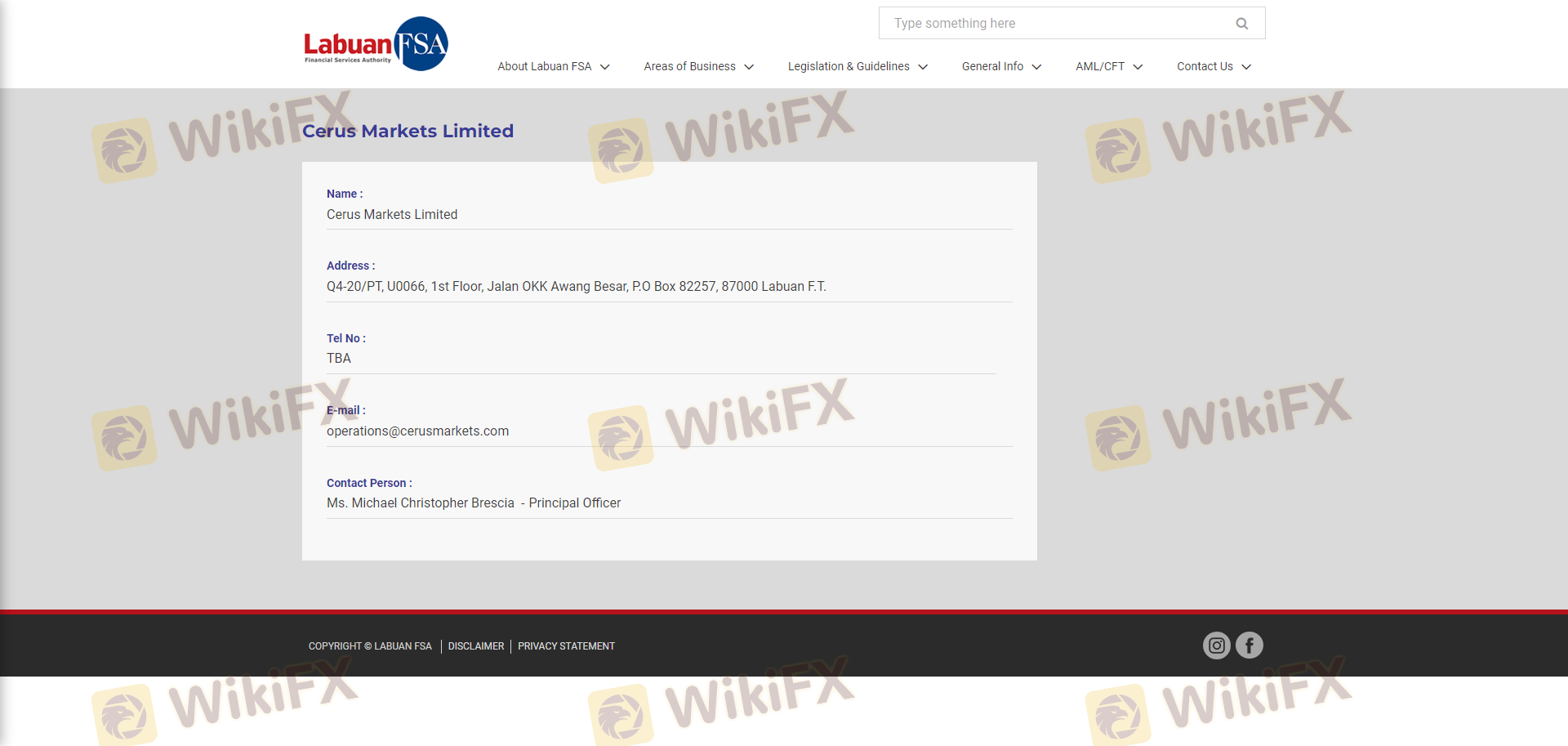Select the name value 'Cerus Markets Limited'
Image resolution: width=1568 pixels, height=746 pixels.
pos(392,214)
